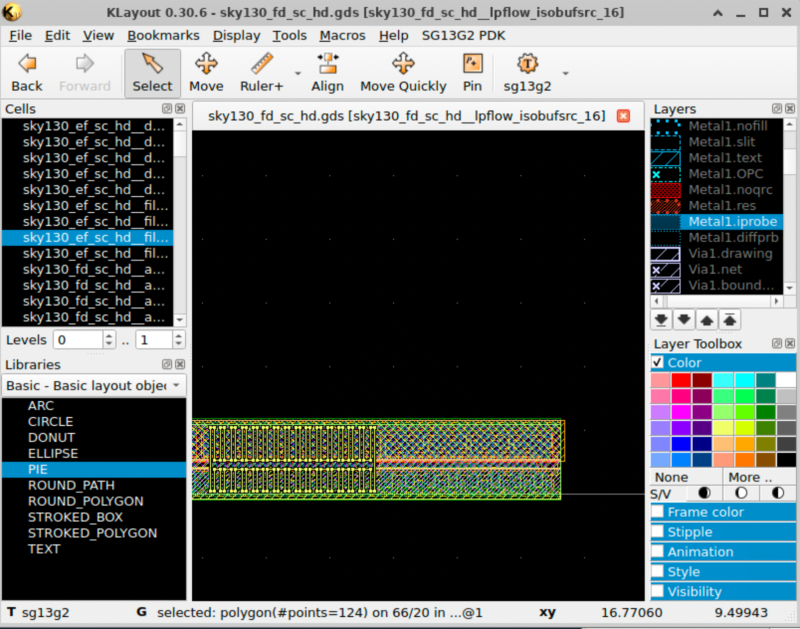800x629 pixels.
Task: Enable the Frame color section checkbox
Action: (x=658, y=512)
